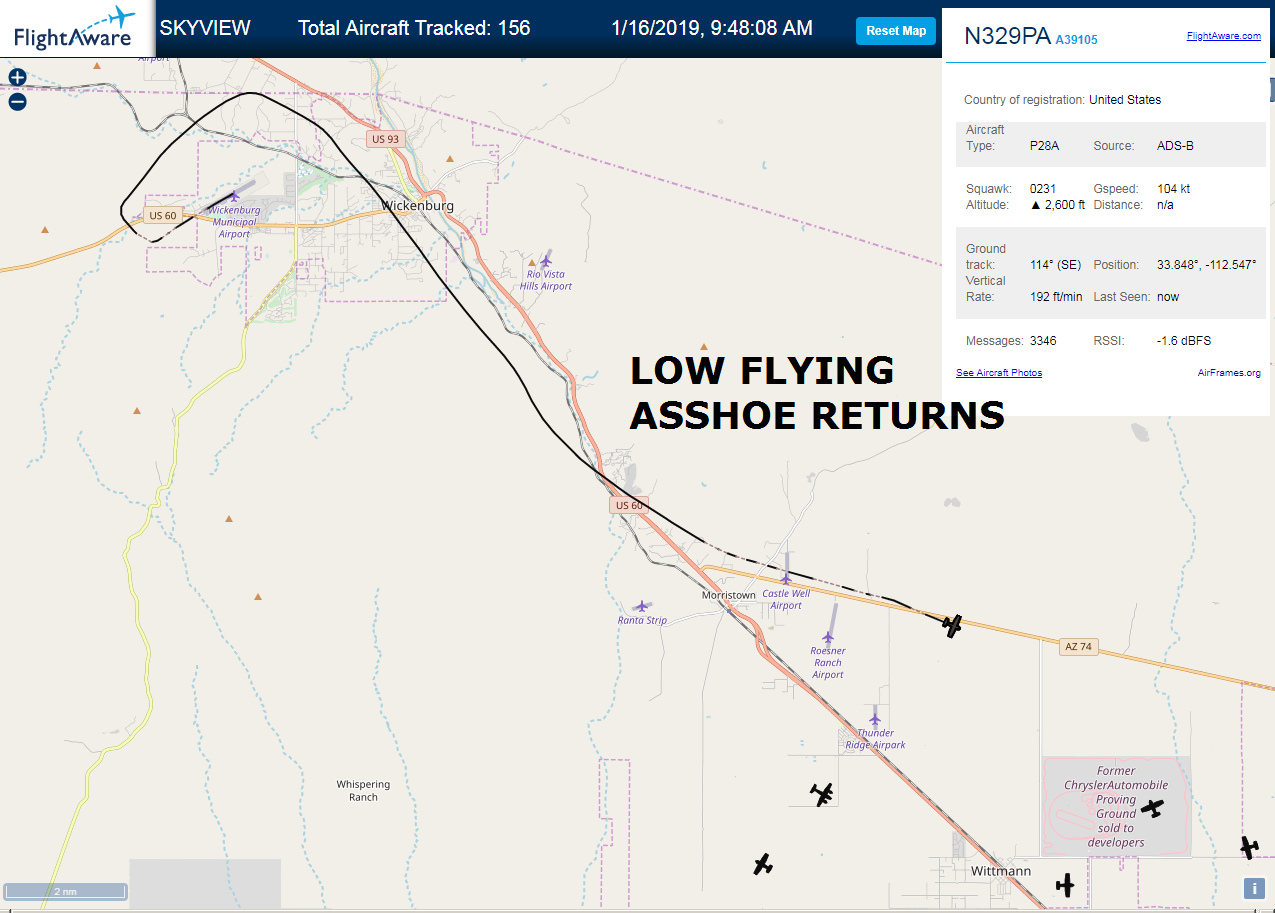Click the Wickenburg Municipal Airport marker
This screenshot has width=1275, height=913.
(x=236, y=195)
